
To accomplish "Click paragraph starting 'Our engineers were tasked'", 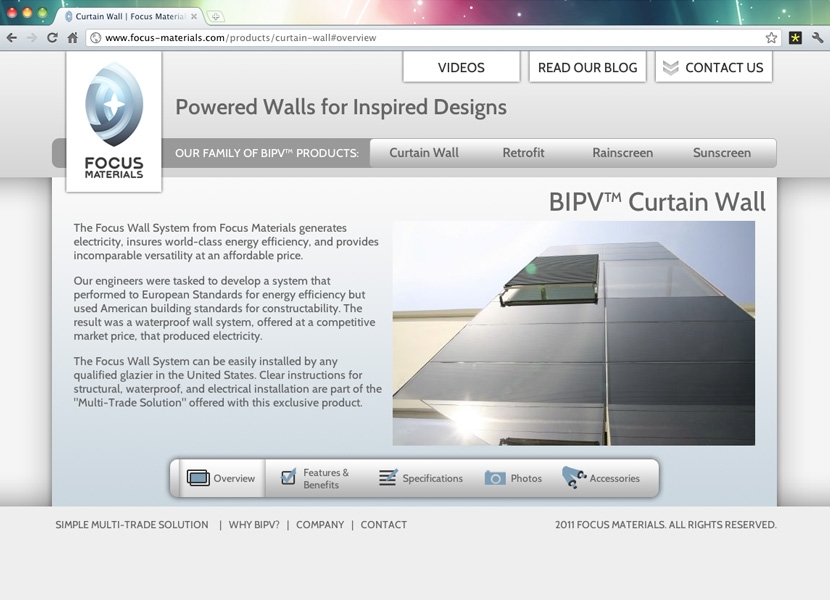I will pos(224,308).
